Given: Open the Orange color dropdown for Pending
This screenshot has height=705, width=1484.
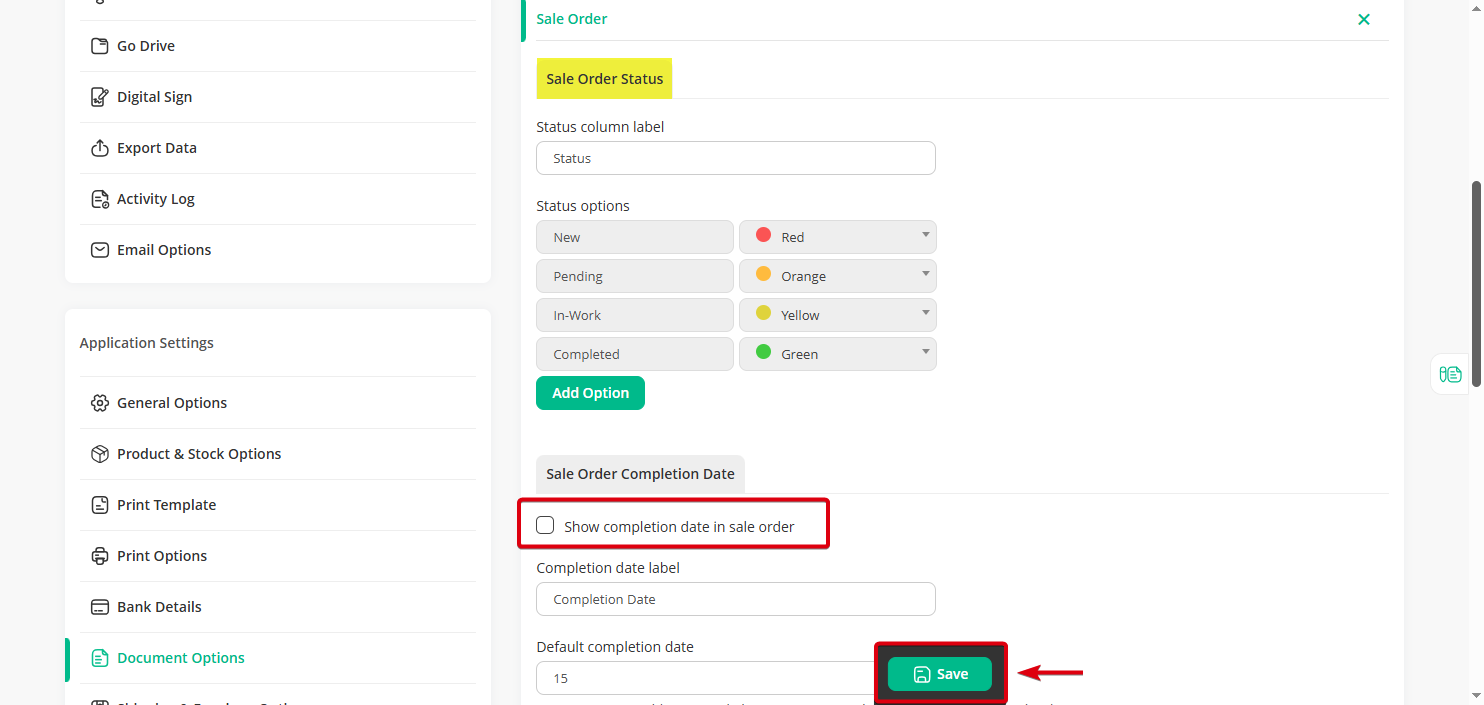Looking at the screenshot, I should coord(838,276).
